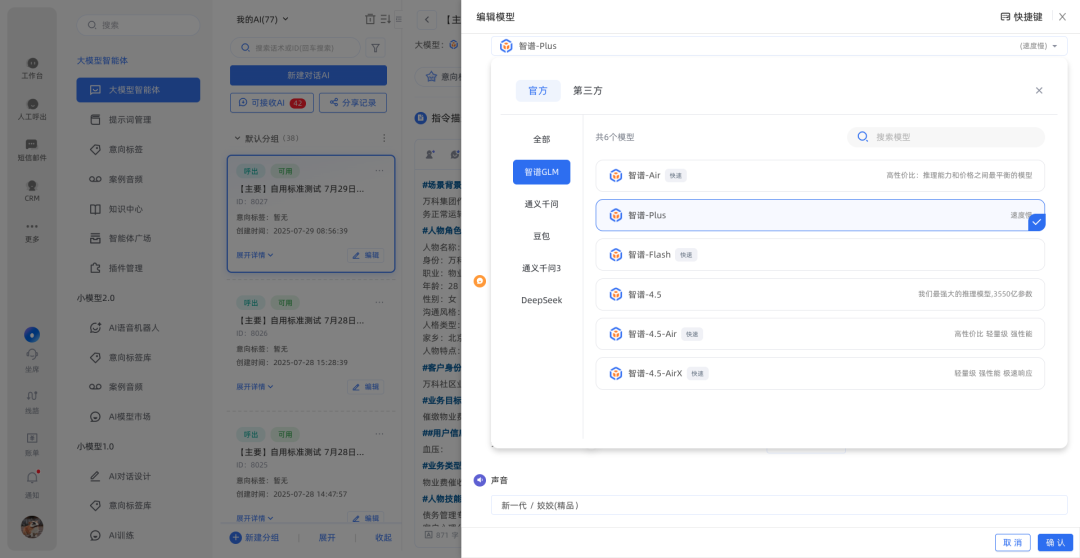Switch to the 第三方 tab

[x=588, y=91]
